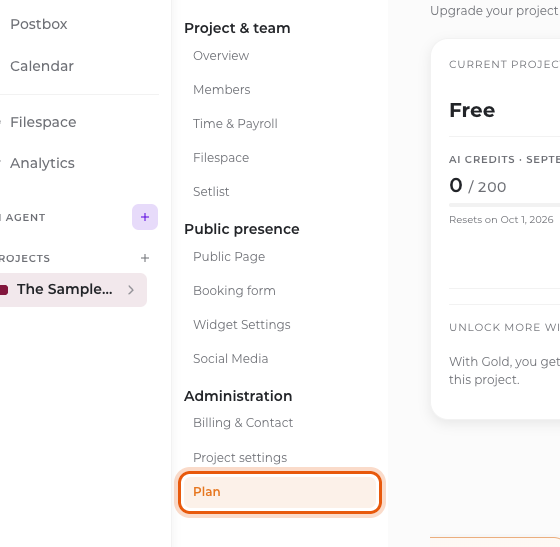This screenshot has width=560, height=547.
Task: Click the Free plan title
Action: [472, 110]
